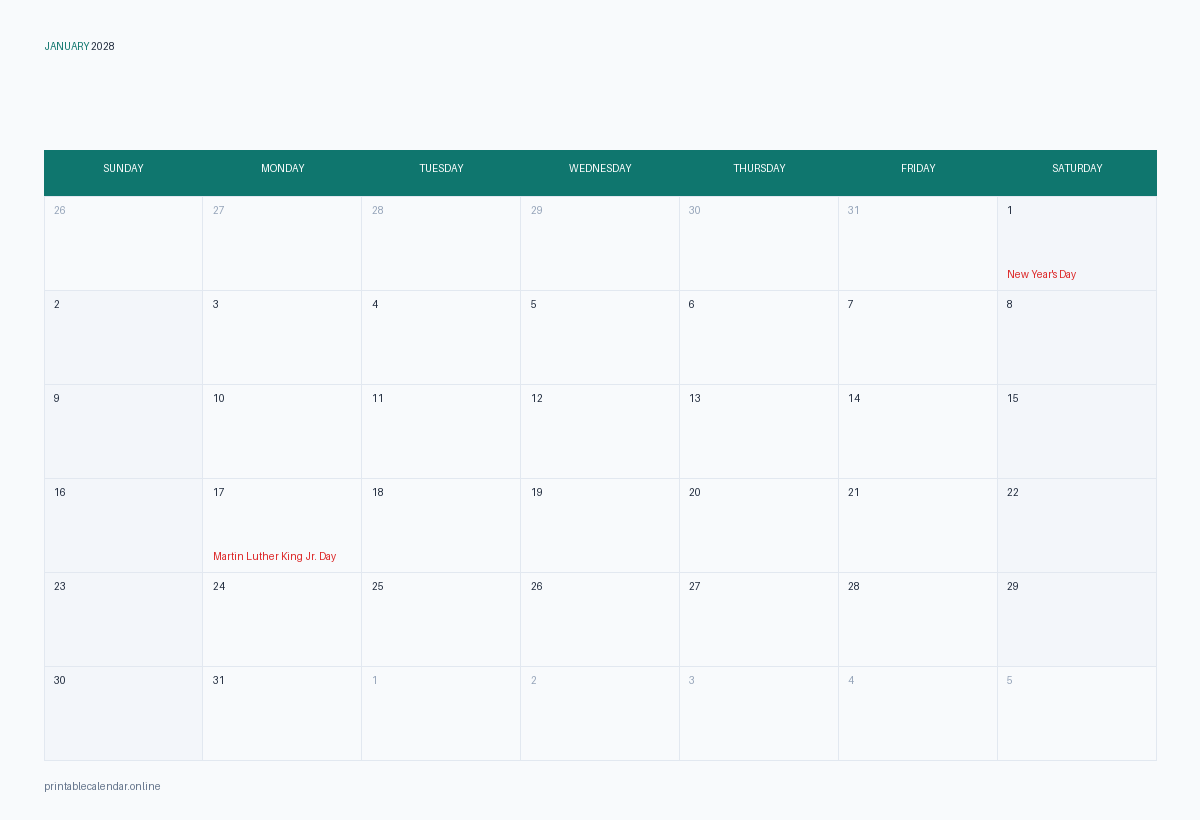The height and width of the screenshot is (820, 1200).
Task: Click the New Year's Day holiday label
Action: [x=1041, y=274]
